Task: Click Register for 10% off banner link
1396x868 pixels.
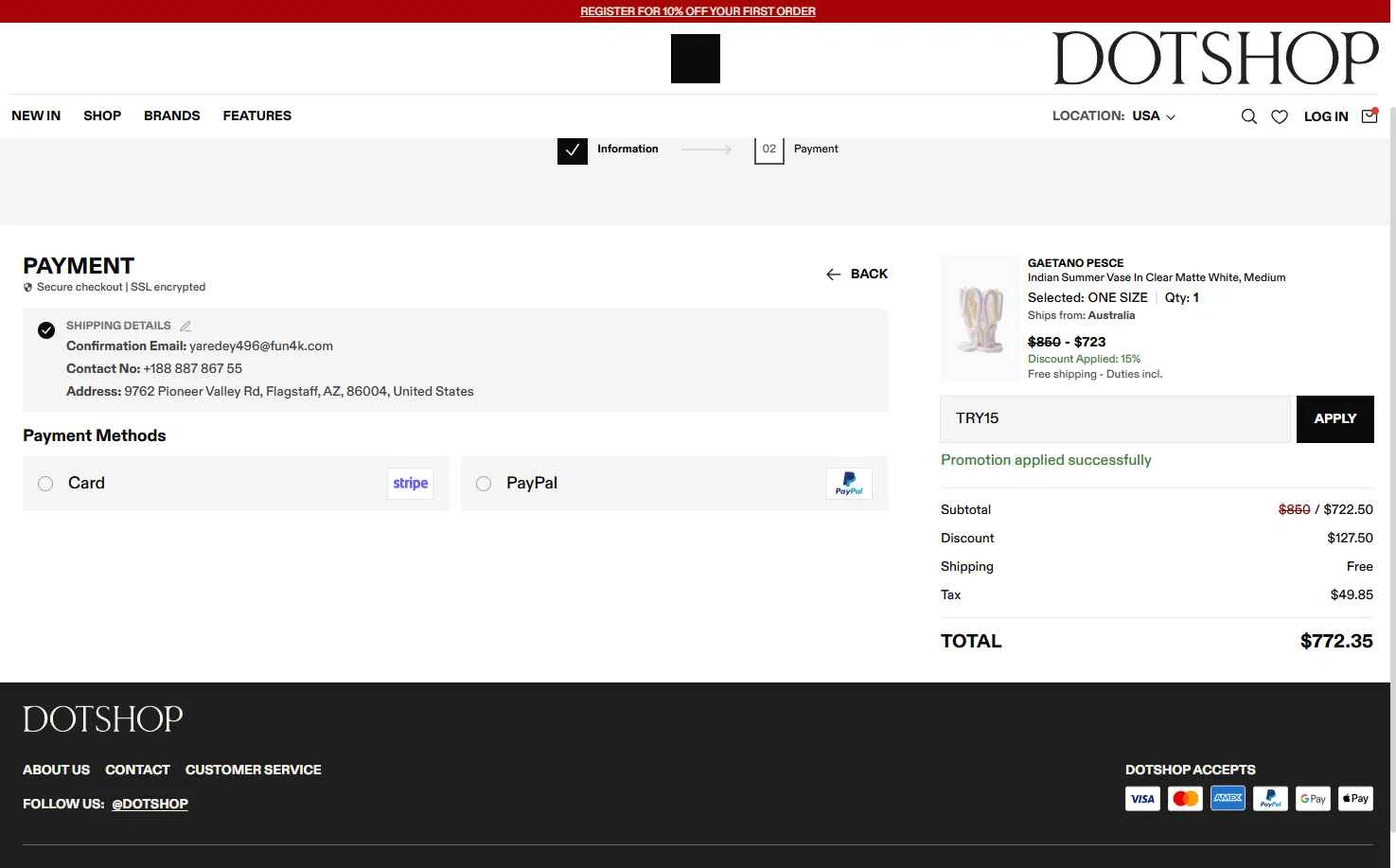Action: (x=698, y=11)
